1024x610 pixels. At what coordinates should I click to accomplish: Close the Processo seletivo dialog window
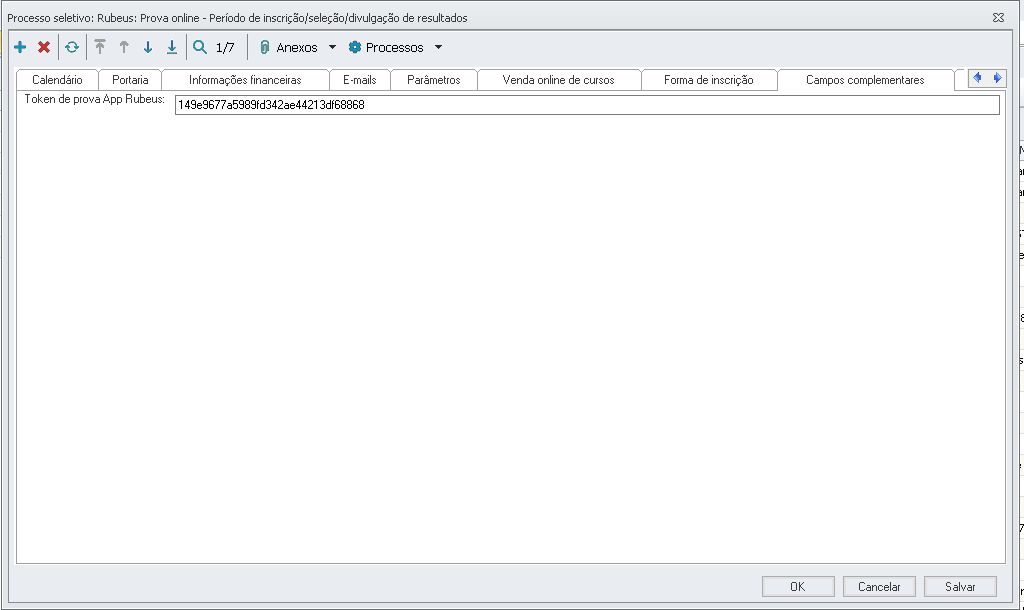pyautogui.click(x=999, y=18)
